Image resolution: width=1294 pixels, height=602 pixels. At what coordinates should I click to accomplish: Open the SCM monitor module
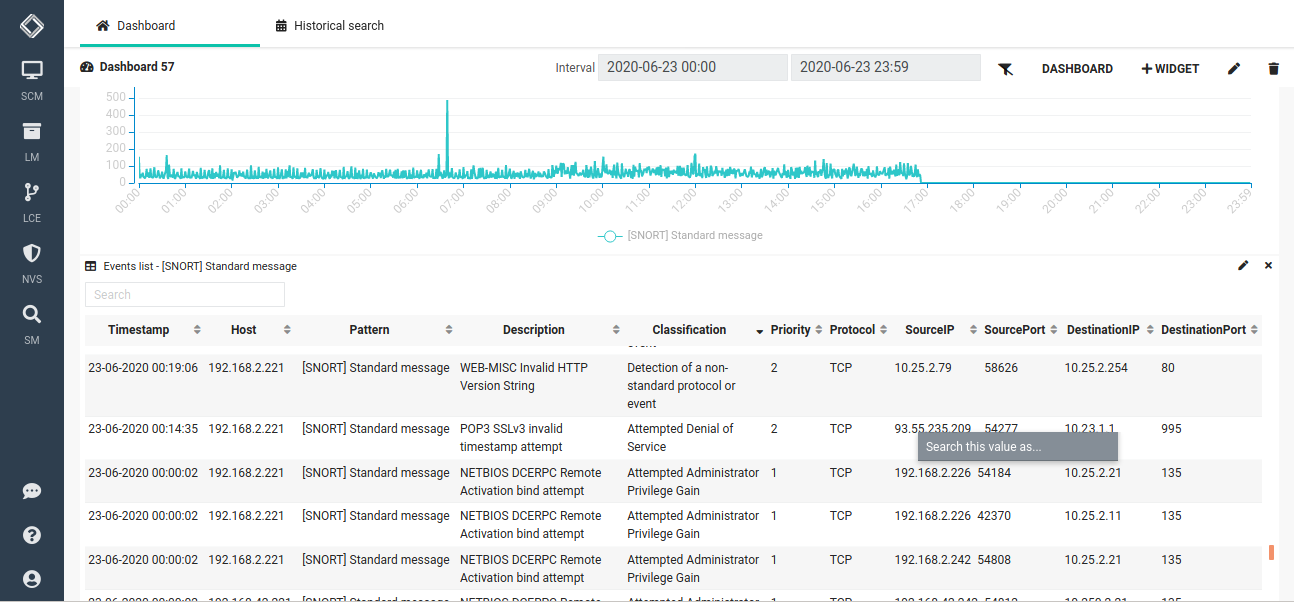[x=32, y=79]
